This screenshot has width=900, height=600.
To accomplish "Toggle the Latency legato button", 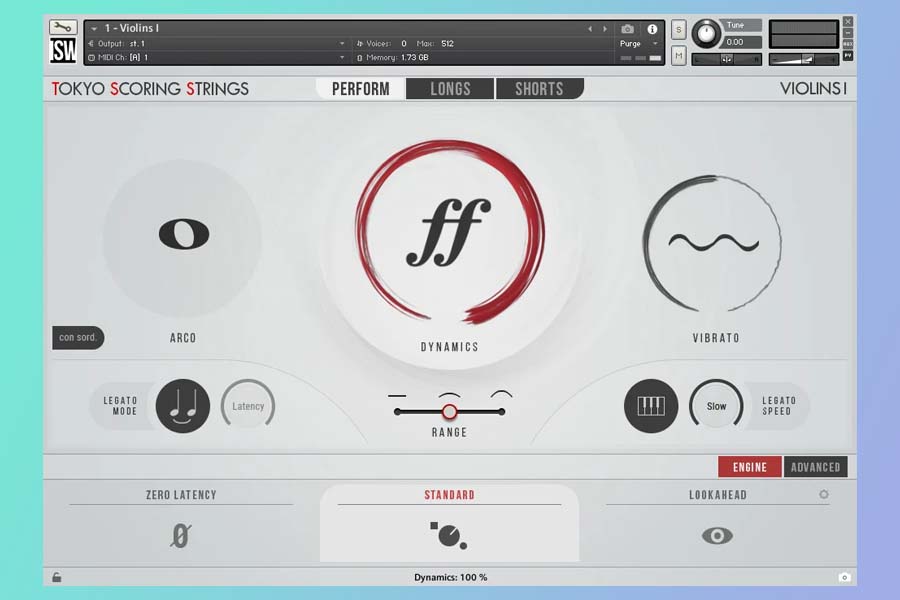I will (248, 406).
